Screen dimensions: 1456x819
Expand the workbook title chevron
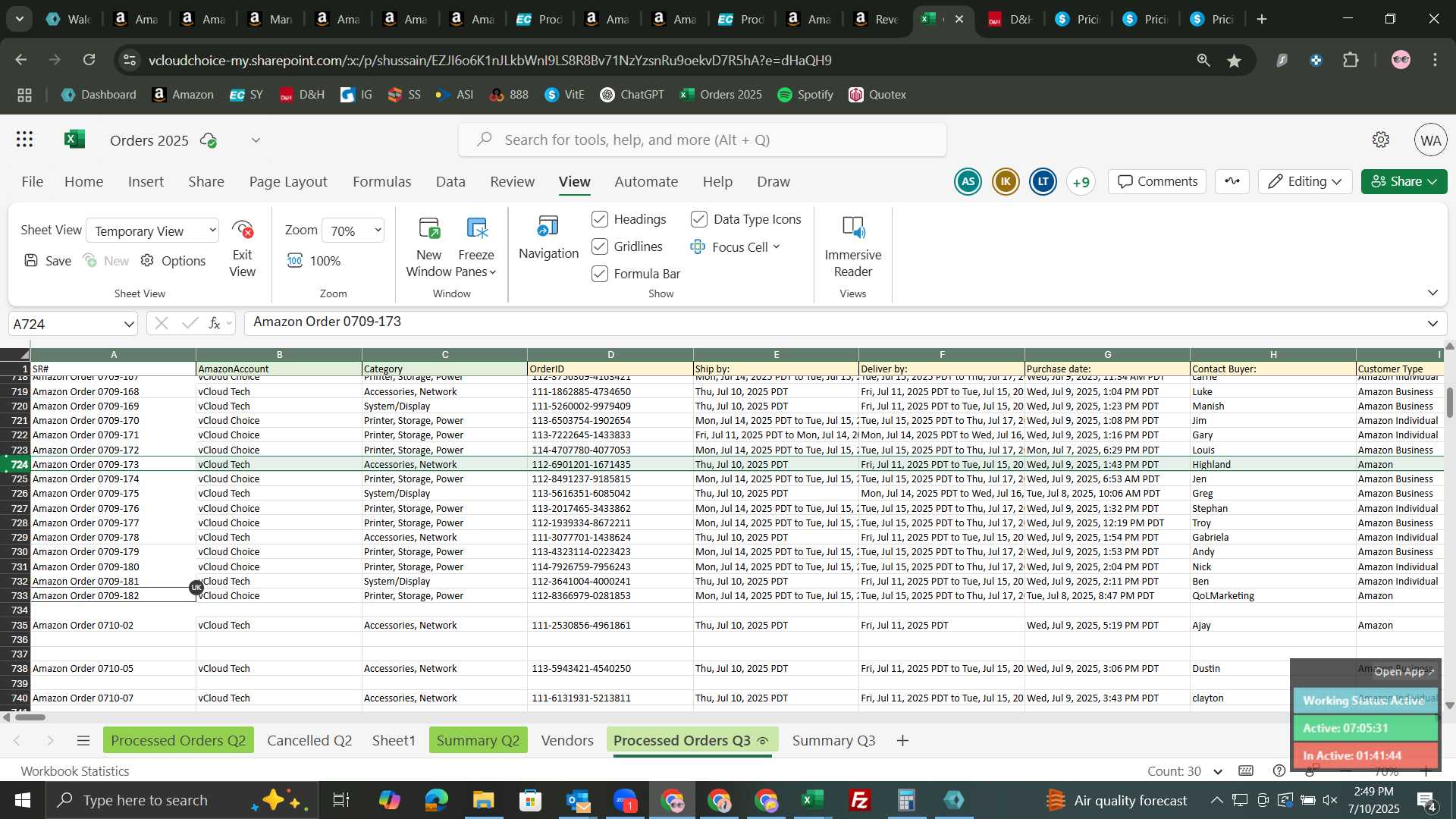coord(256,140)
